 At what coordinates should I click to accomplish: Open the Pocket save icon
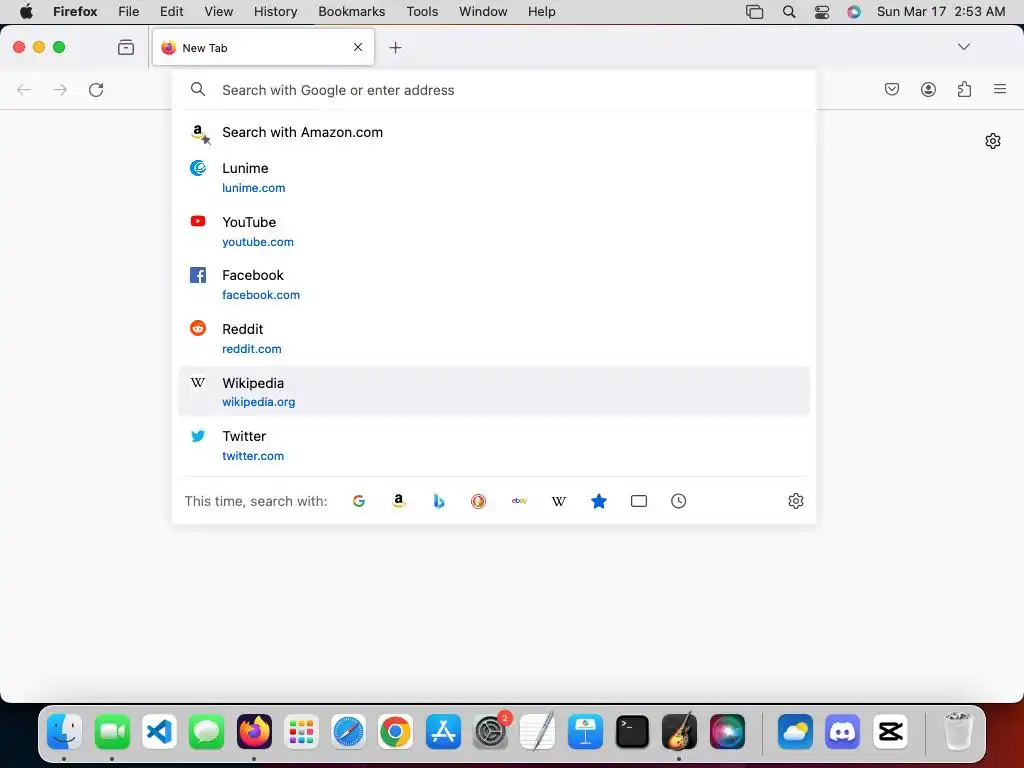click(x=891, y=89)
